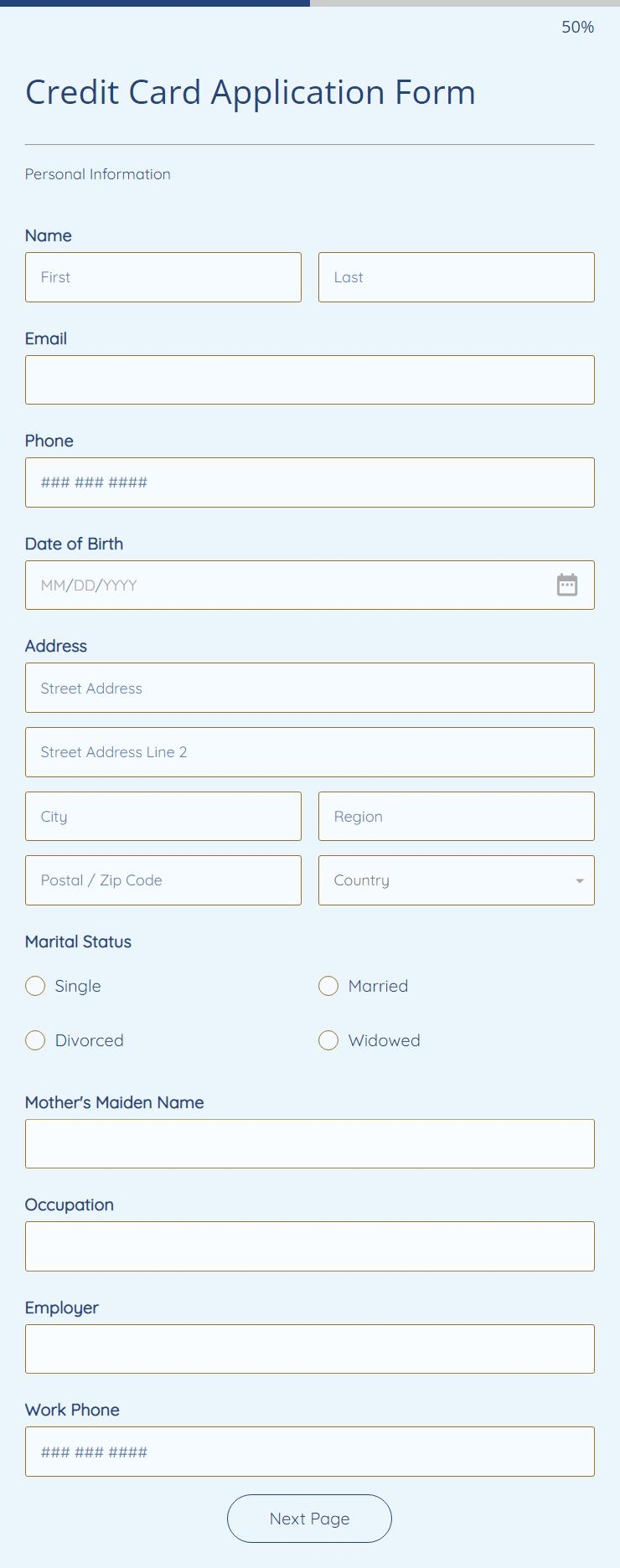This screenshot has height=1568, width=620.
Task: Select the Married marital status option
Action: [328, 986]
